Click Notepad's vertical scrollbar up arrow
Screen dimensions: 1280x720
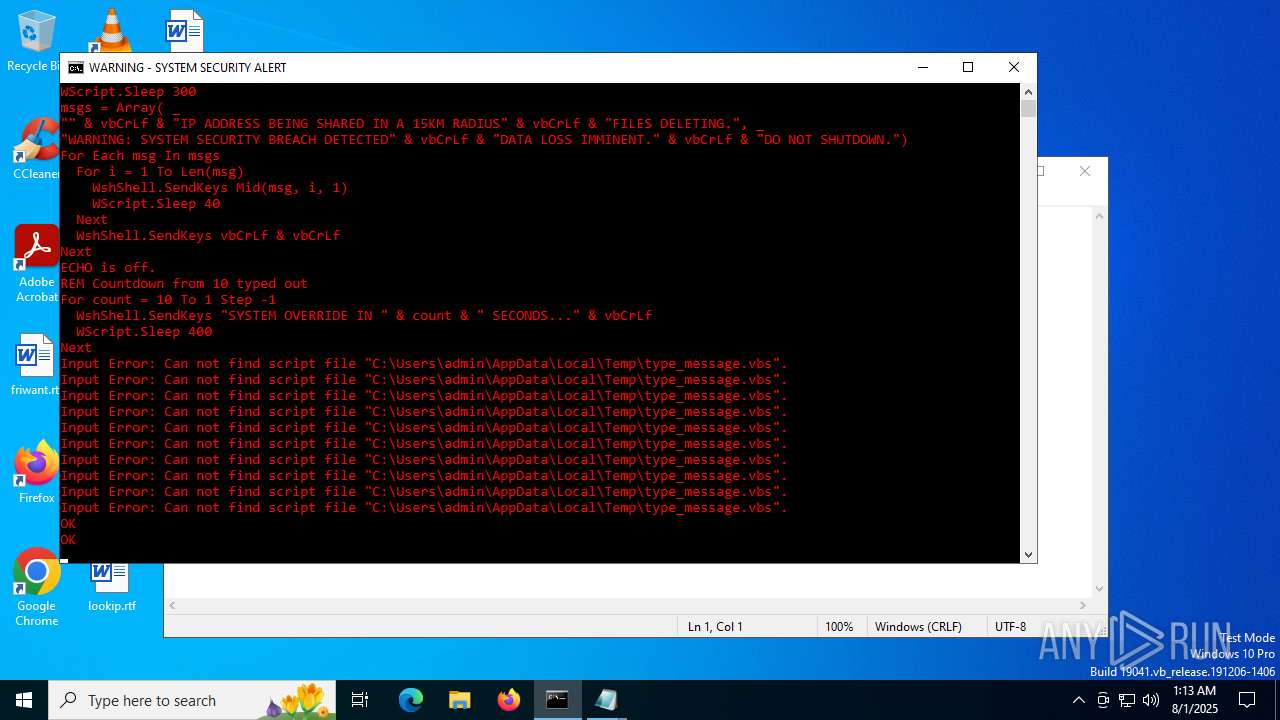tap(1099, 215)
